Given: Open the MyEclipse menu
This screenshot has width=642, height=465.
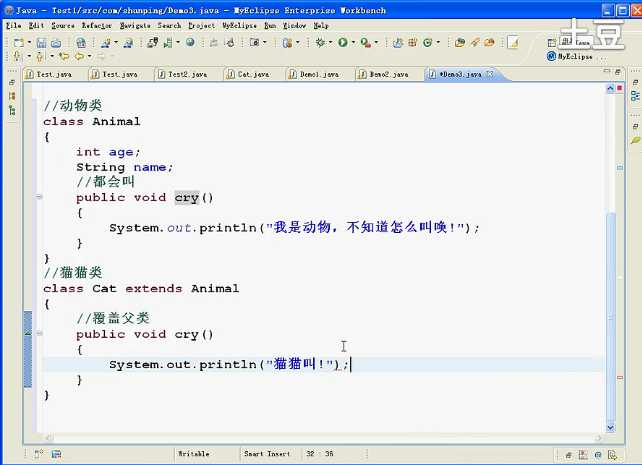Looking at the screenshot, I should [239, 25].
